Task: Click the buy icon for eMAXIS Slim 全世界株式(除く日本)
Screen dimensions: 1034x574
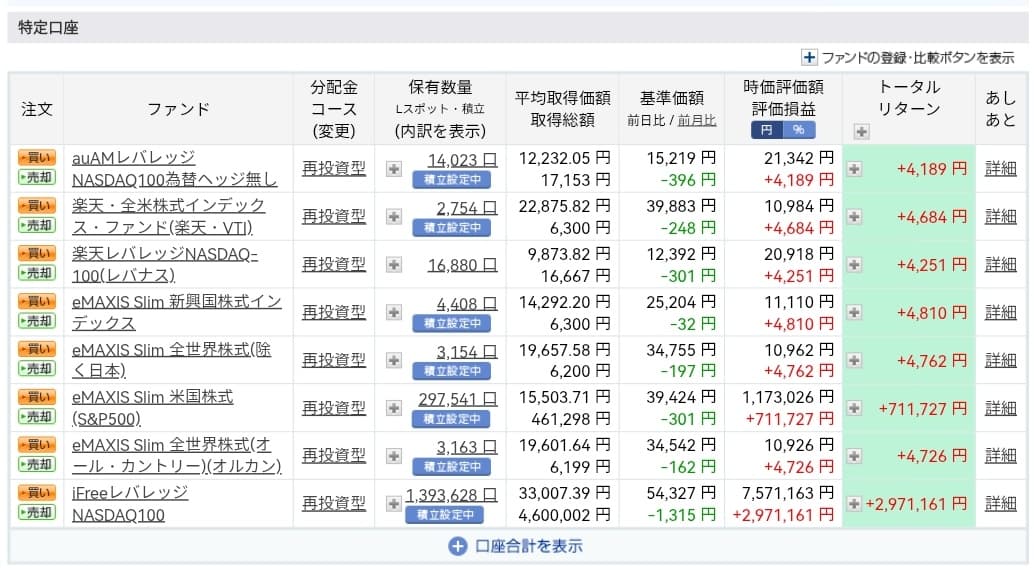Action: (37, 348)
